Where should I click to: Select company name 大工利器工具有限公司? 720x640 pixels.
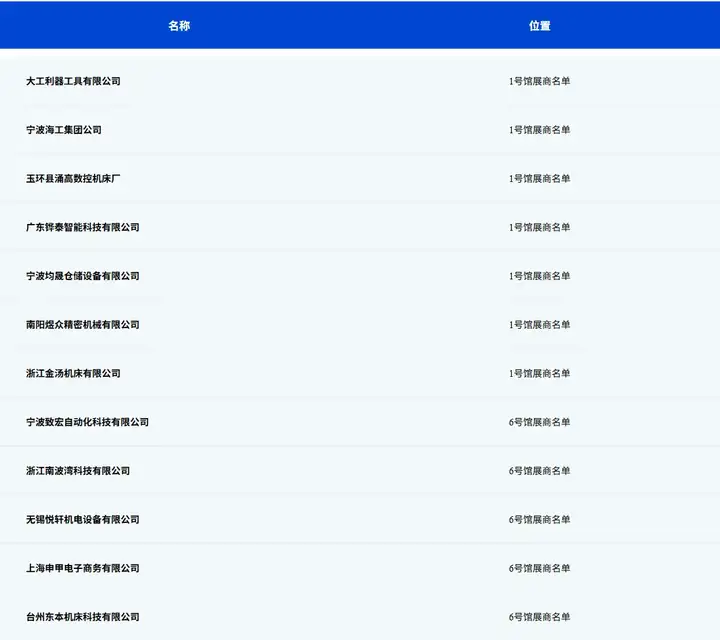click(x=73, y=81)
